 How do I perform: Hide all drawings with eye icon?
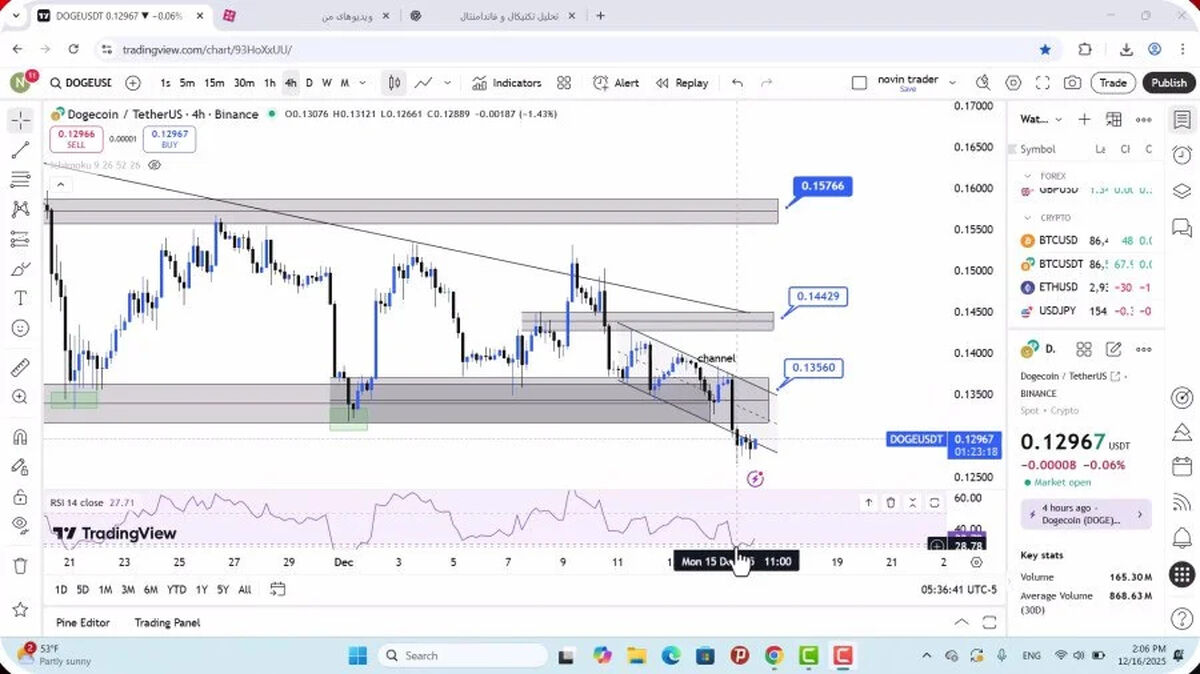pos(20,525)
